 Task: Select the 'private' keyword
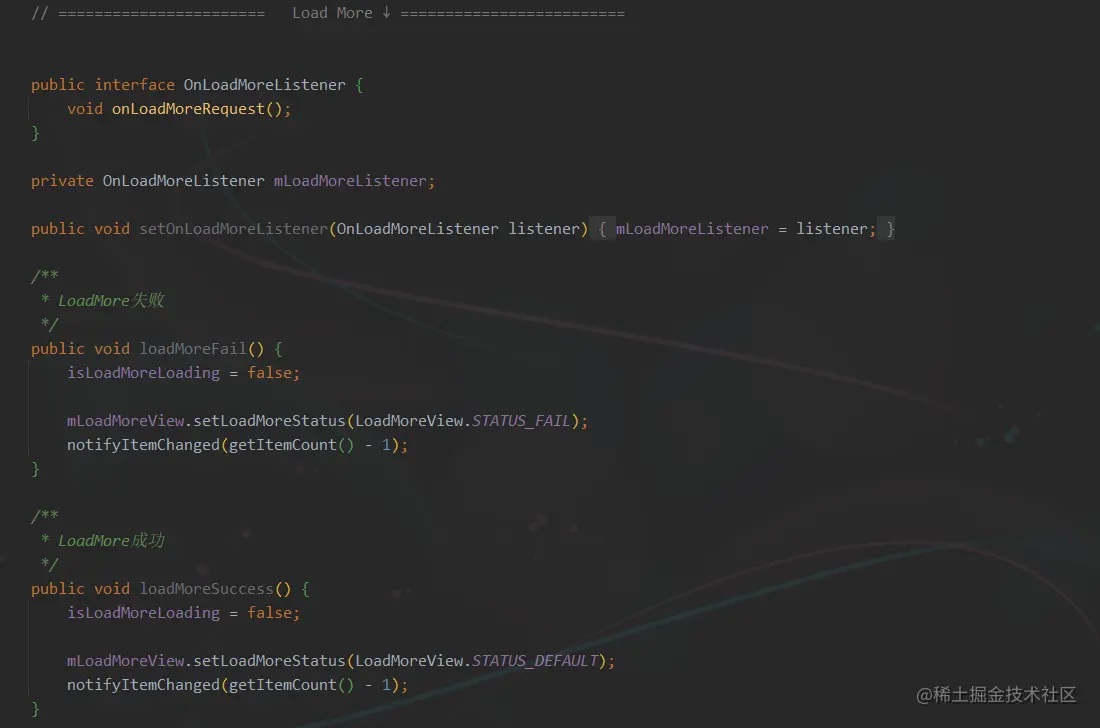click(x=62, y=181)
